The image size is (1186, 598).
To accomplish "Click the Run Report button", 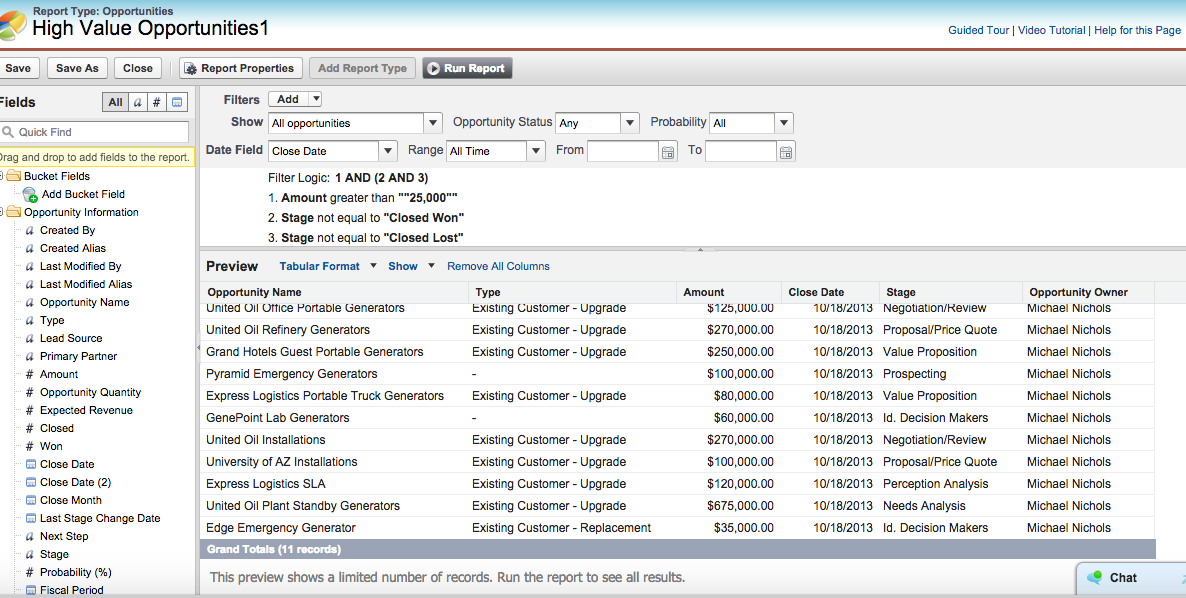I will pyautogui.click(x=467, y=68).
